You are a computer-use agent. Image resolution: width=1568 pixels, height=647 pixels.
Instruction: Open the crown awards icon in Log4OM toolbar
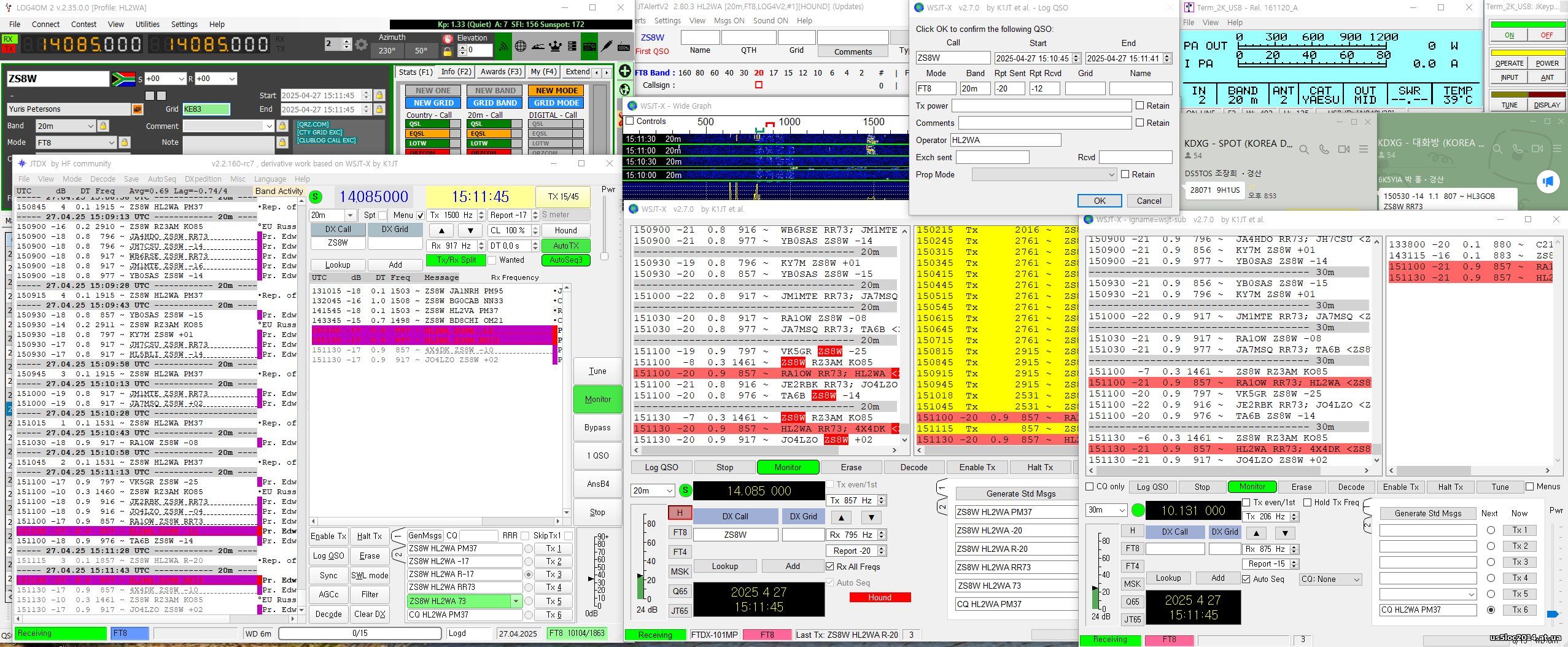[555, 46]
